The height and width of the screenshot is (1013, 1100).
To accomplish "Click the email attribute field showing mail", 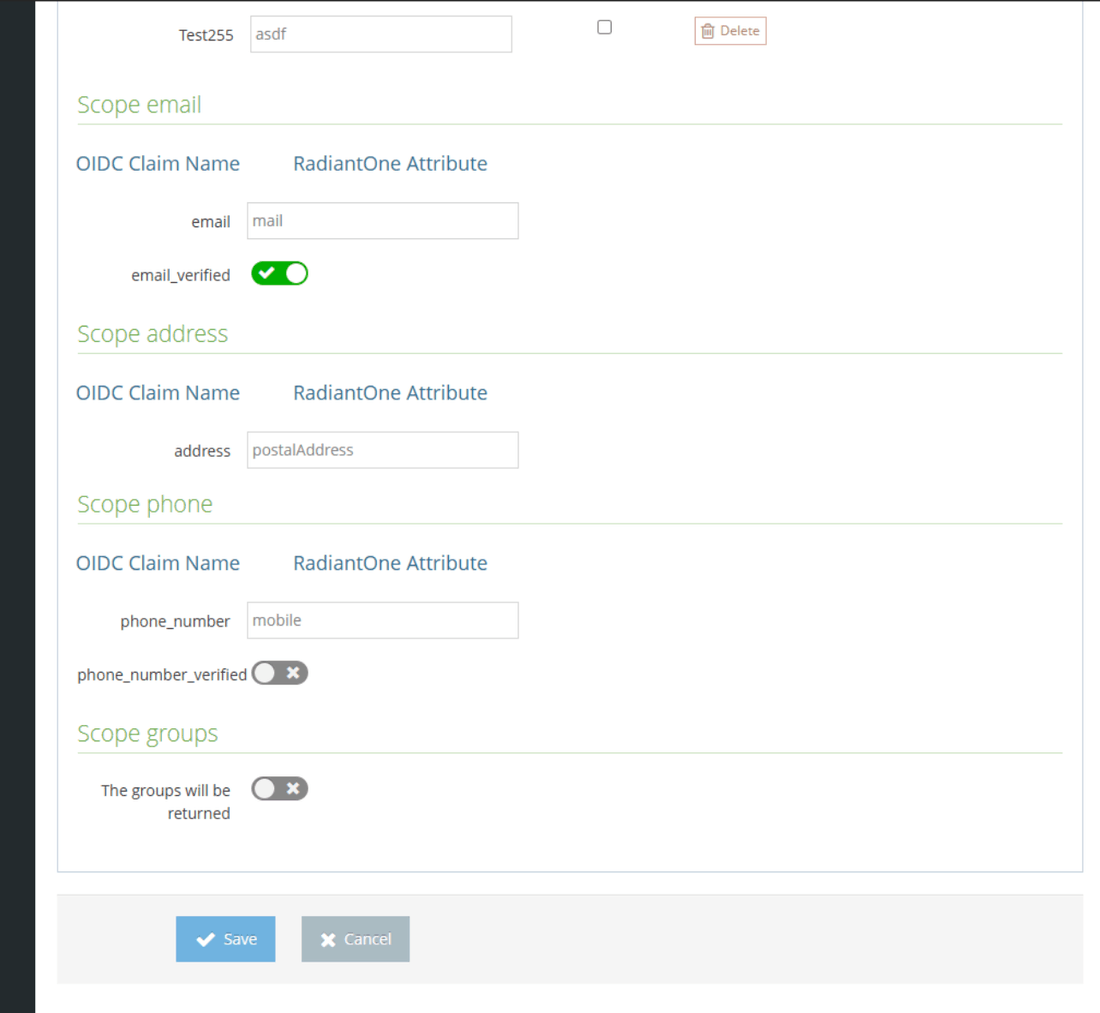I will click(383, 221).
